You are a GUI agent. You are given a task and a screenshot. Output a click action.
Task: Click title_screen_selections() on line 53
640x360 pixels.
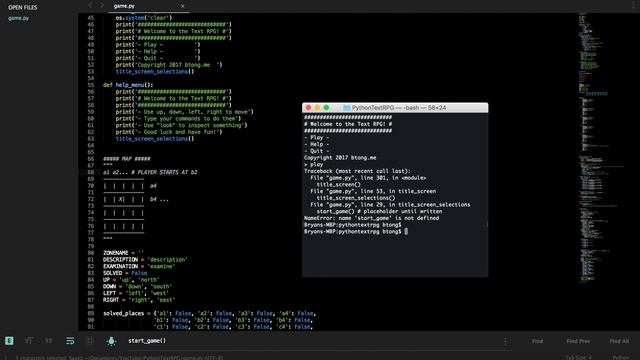pyautogui.click(x=155, y=71)
